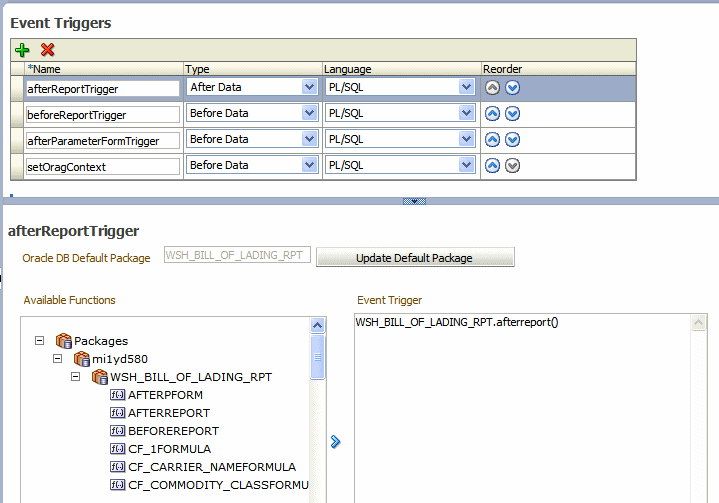Edit the afterParameterFormTrigger name field
This screenshot has height=503, width=719.
(102, 141)
